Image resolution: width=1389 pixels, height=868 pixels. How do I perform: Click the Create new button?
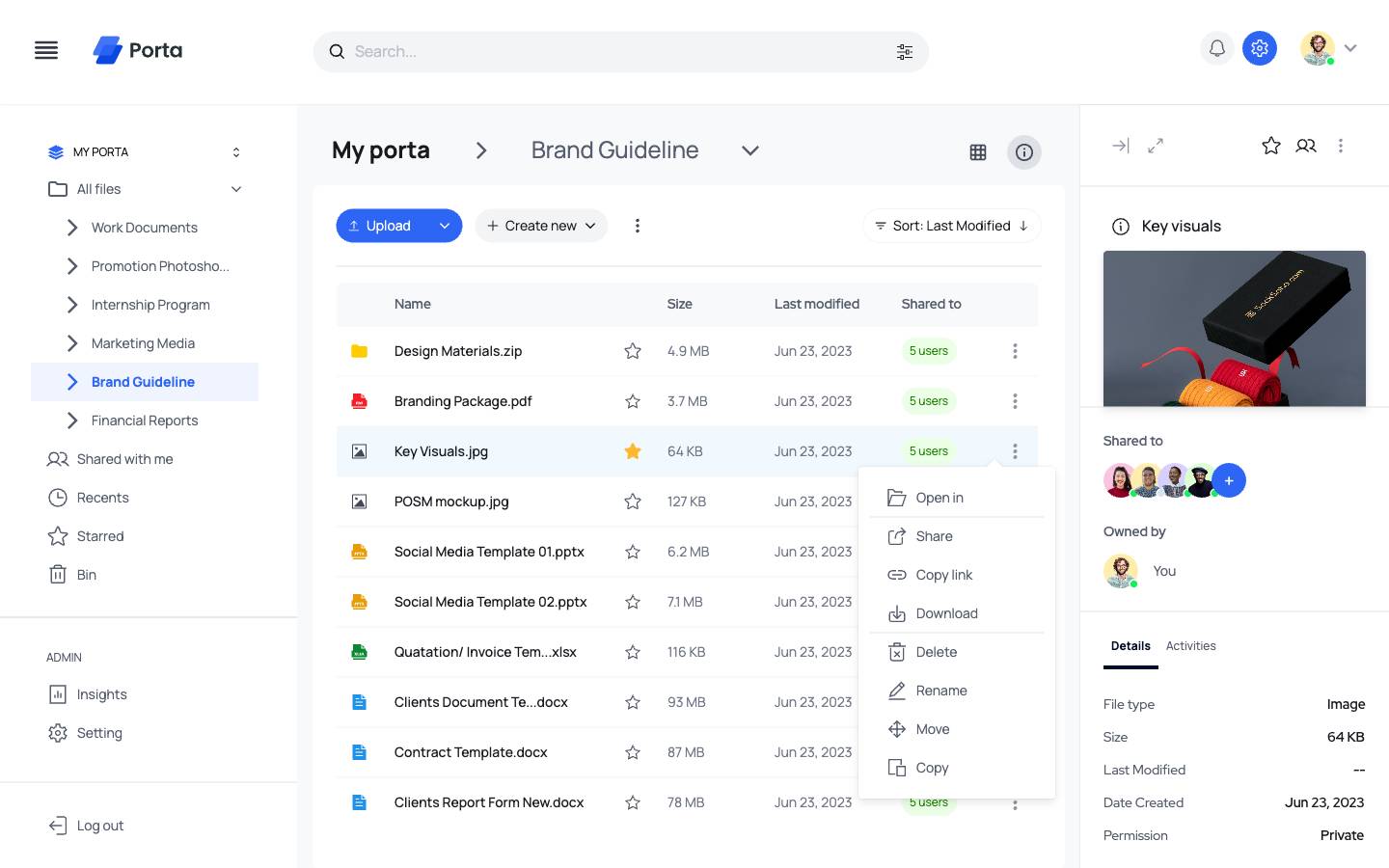pos(541,226)
